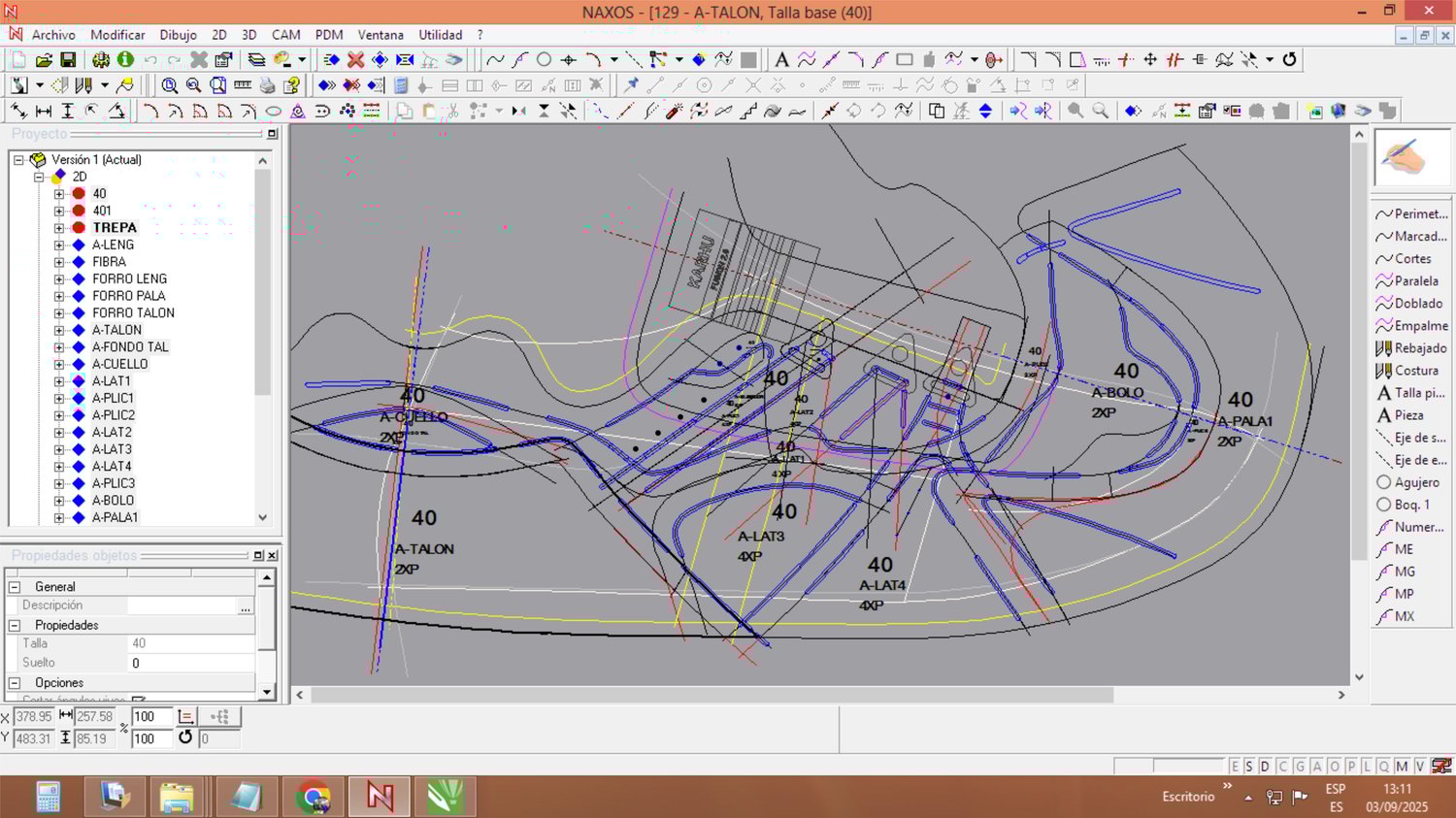The width and height of the screenshot is (1456, 818).
Task: Click the green information icon
Action: click(125, 60)
